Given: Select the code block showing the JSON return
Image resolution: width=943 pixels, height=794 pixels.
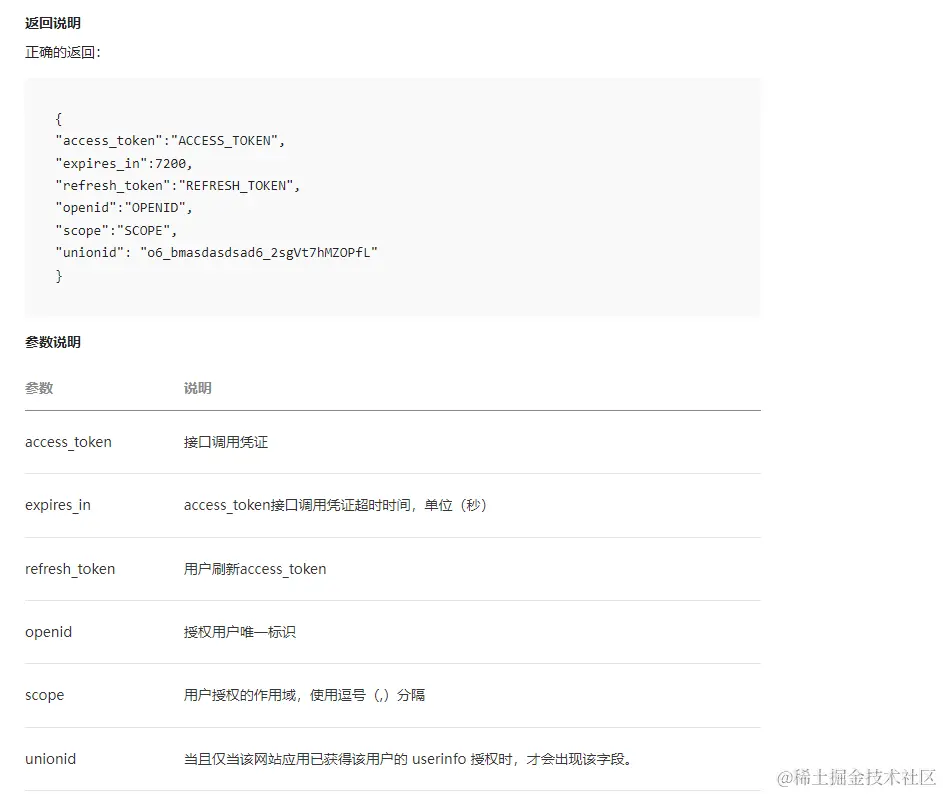Looking at the screenshot, I should [393, 196].
